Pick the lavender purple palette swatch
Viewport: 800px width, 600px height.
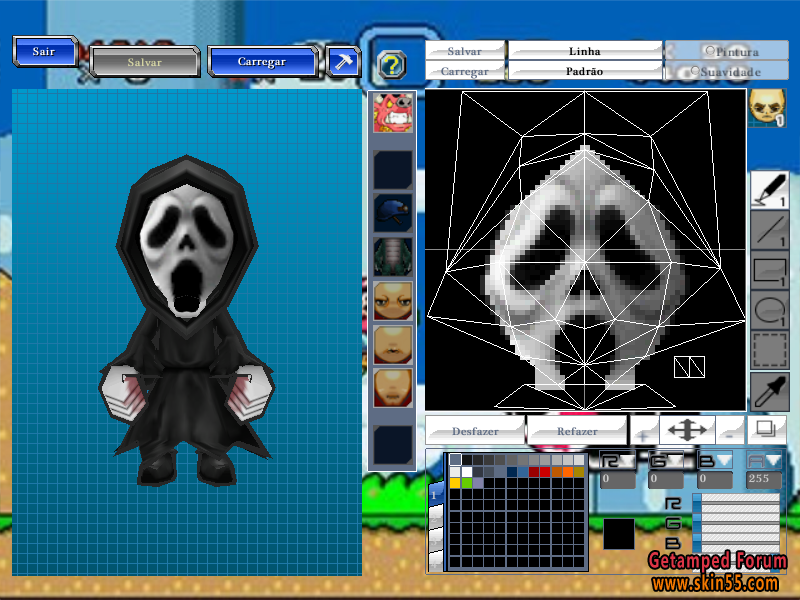(x=478, y=483)
